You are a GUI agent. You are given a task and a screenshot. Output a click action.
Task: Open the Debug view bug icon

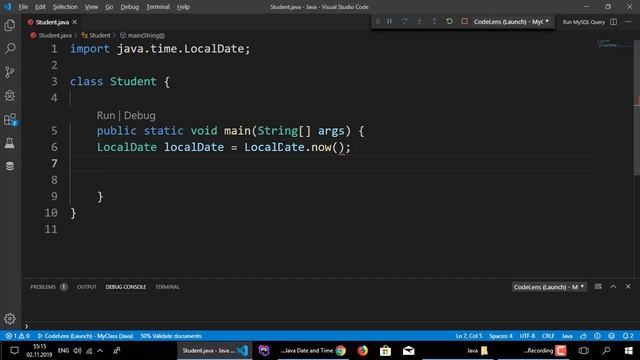(x=10, y=96)
